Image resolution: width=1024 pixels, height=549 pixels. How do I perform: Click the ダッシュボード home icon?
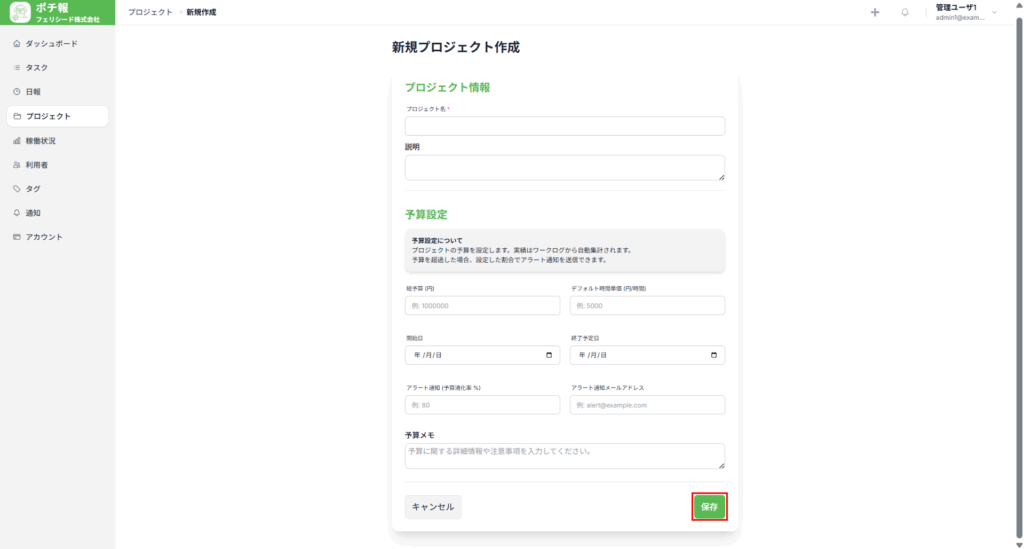[17, 44]
